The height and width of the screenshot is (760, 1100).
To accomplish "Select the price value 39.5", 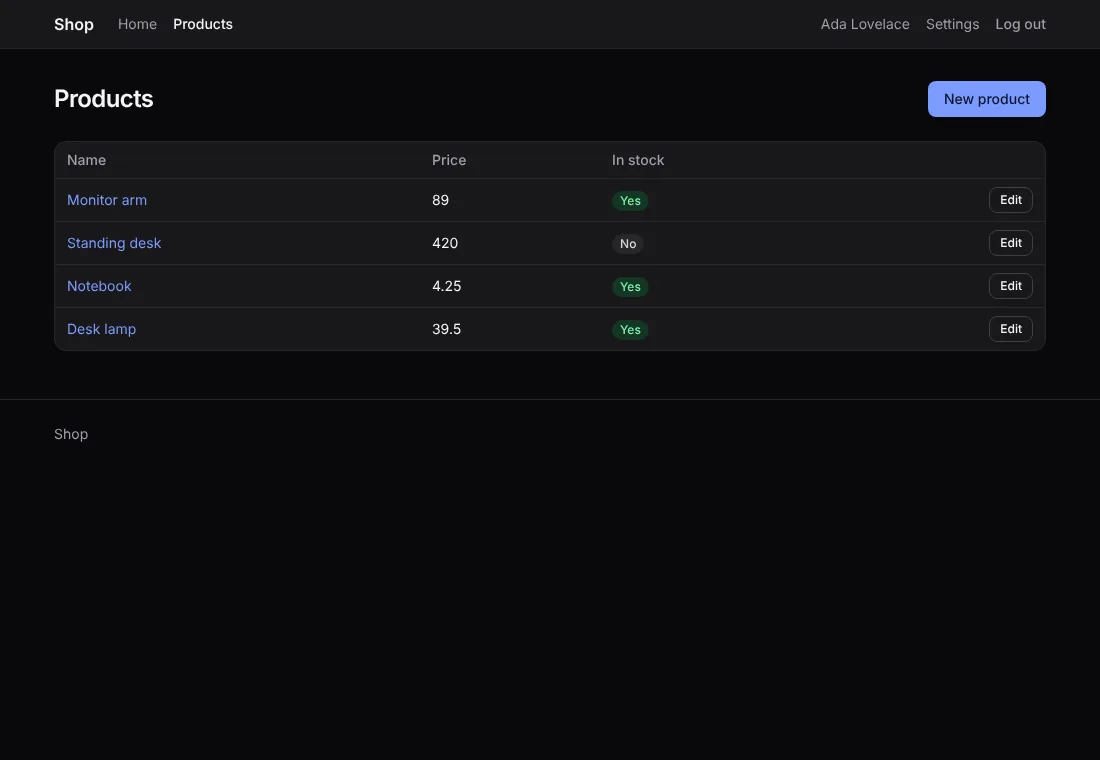I will coord(446,329).
